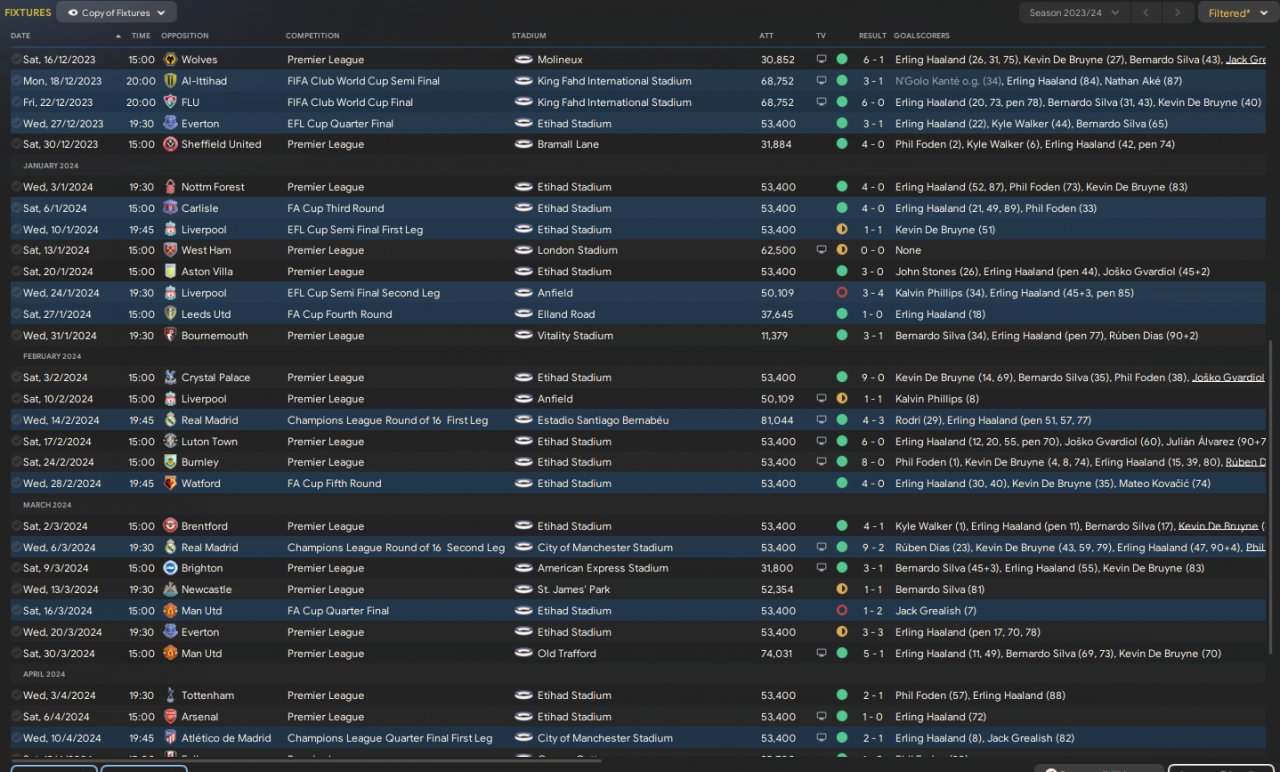The image size is (1280, 772).
Task: Click the 74,031 attendance figure
Action: [x=777, y=654]
